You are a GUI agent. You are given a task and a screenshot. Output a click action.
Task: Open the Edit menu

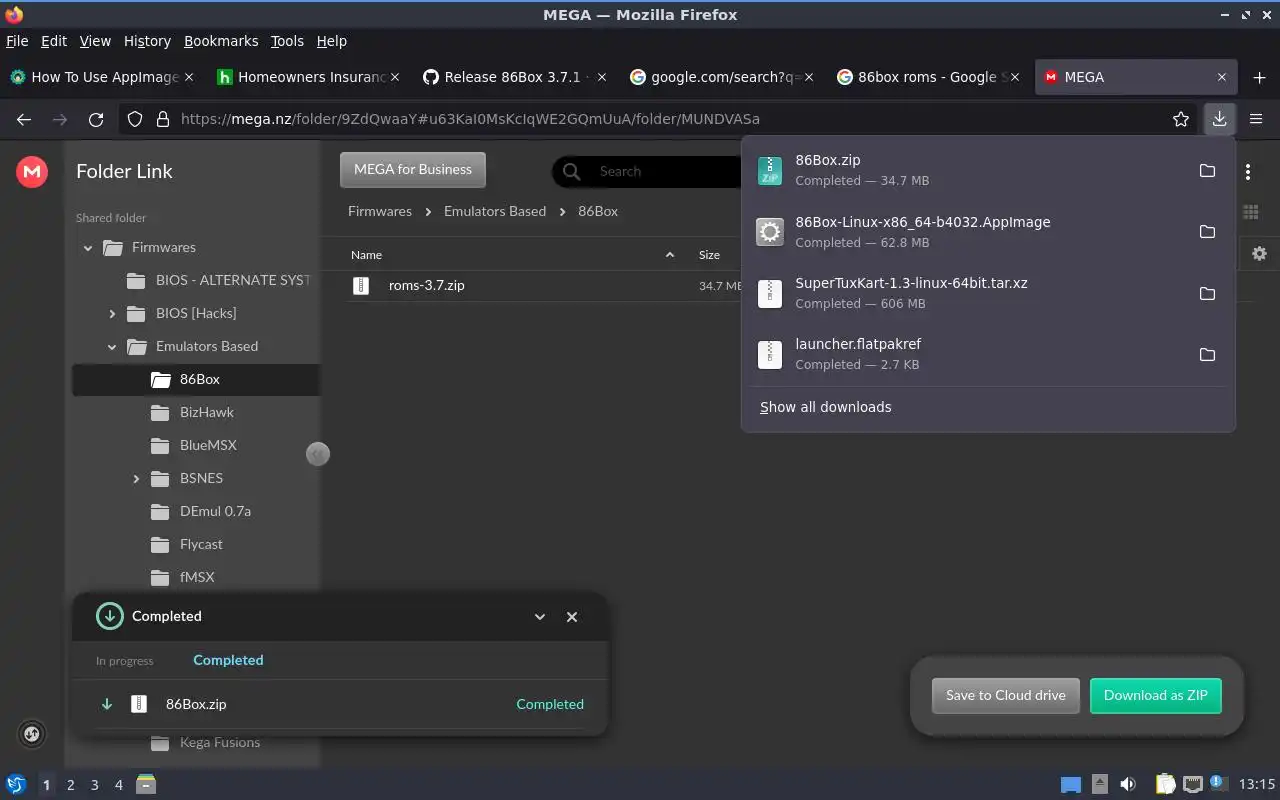click(x=53, y=41)
